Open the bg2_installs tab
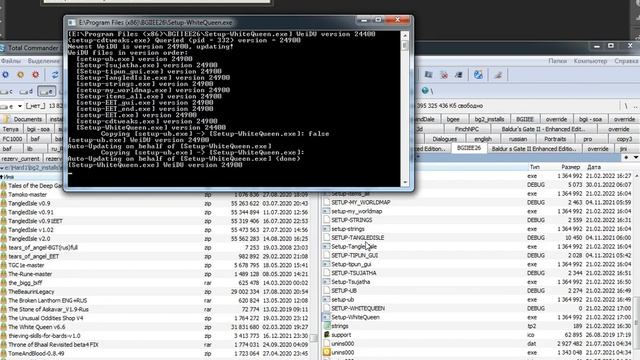640x360 pixels. click(x=489, y=119)
